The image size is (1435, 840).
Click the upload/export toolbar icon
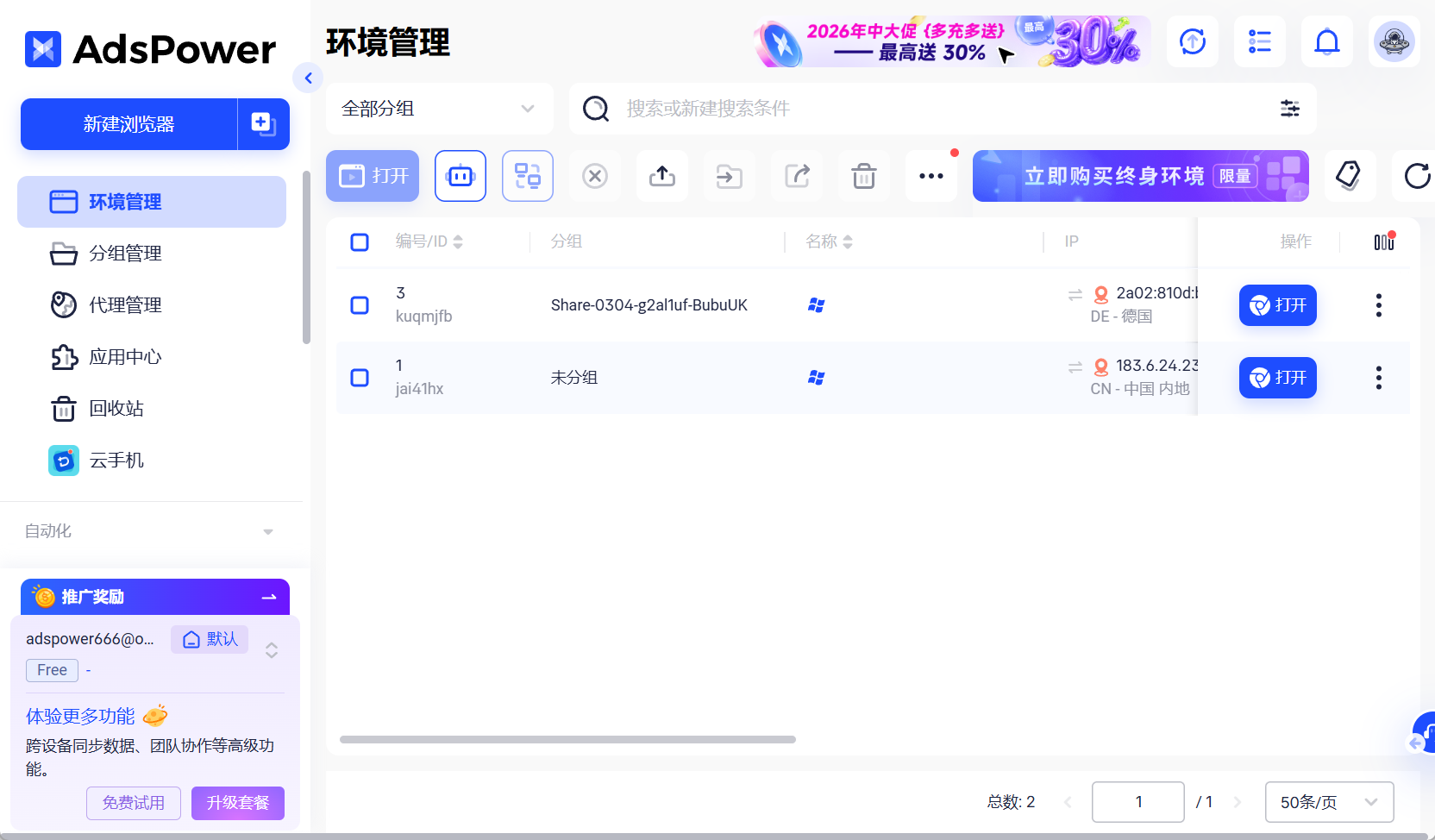[x=662, y=176]
